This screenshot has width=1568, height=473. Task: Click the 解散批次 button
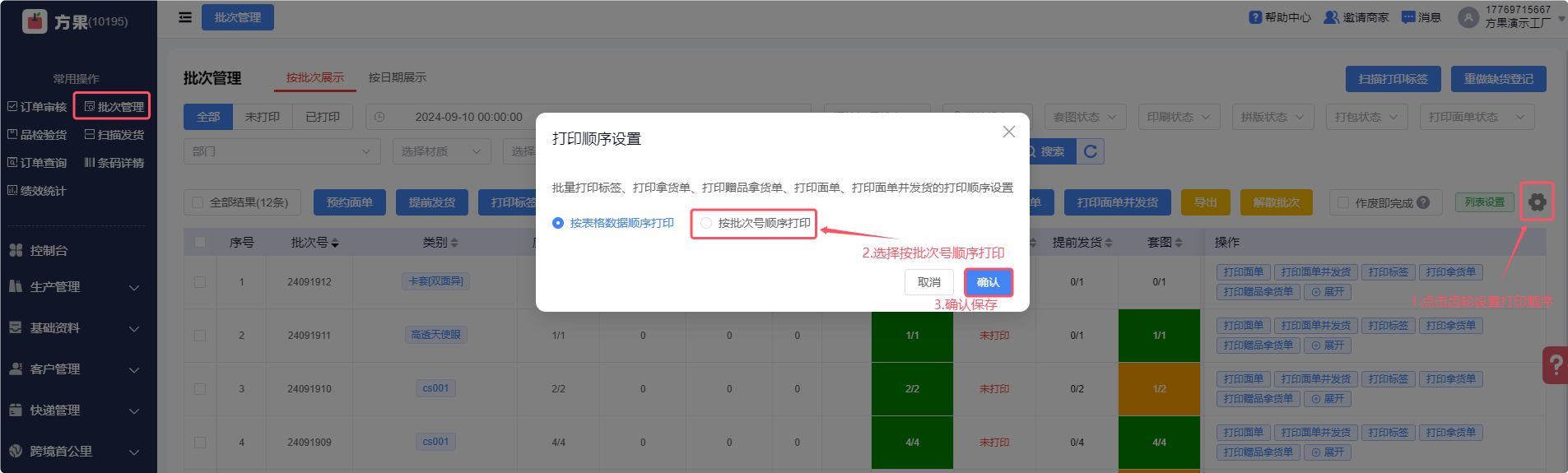[x=1277, y=202]
